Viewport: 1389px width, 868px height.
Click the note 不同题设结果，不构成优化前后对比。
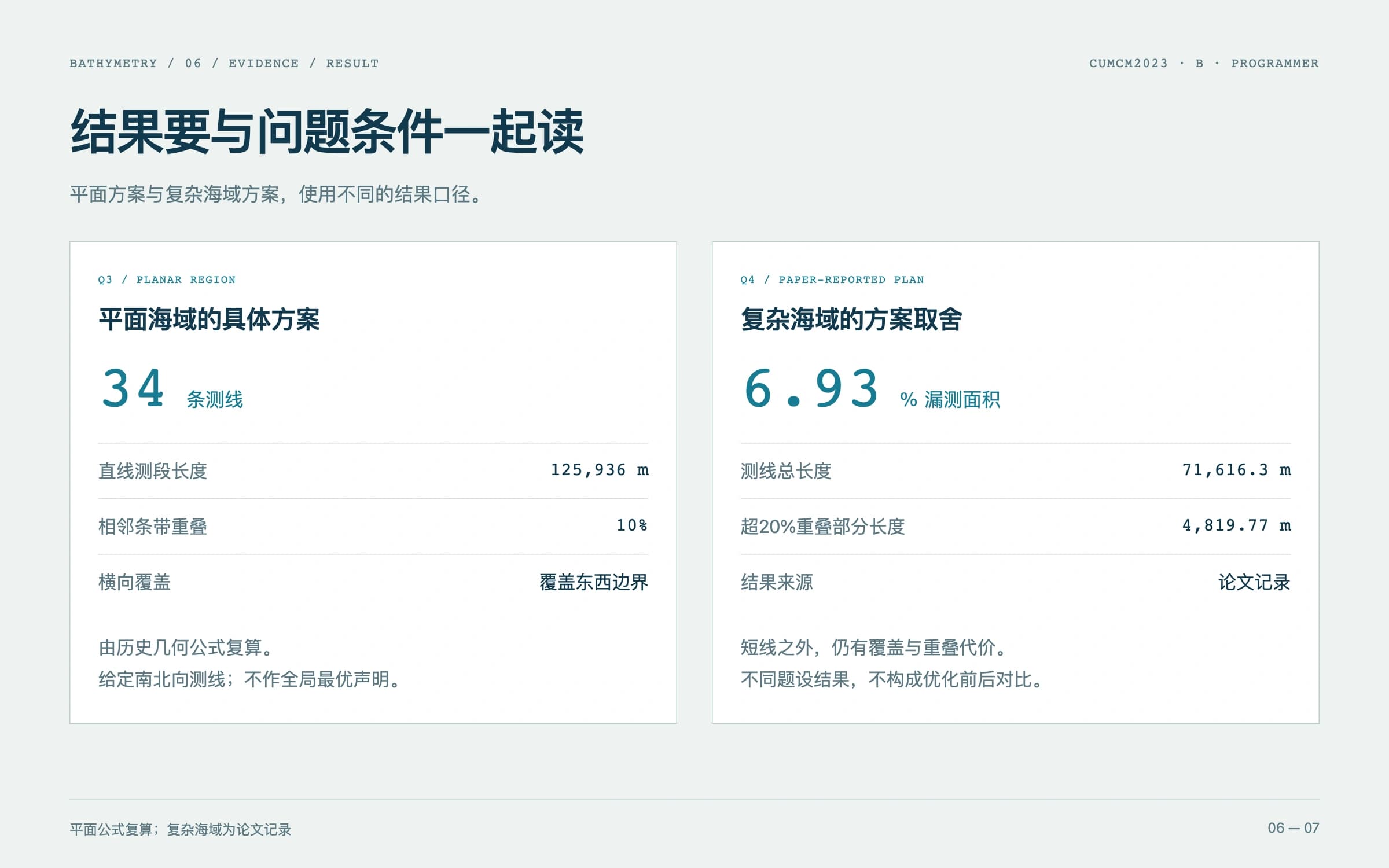pos(892,679)
